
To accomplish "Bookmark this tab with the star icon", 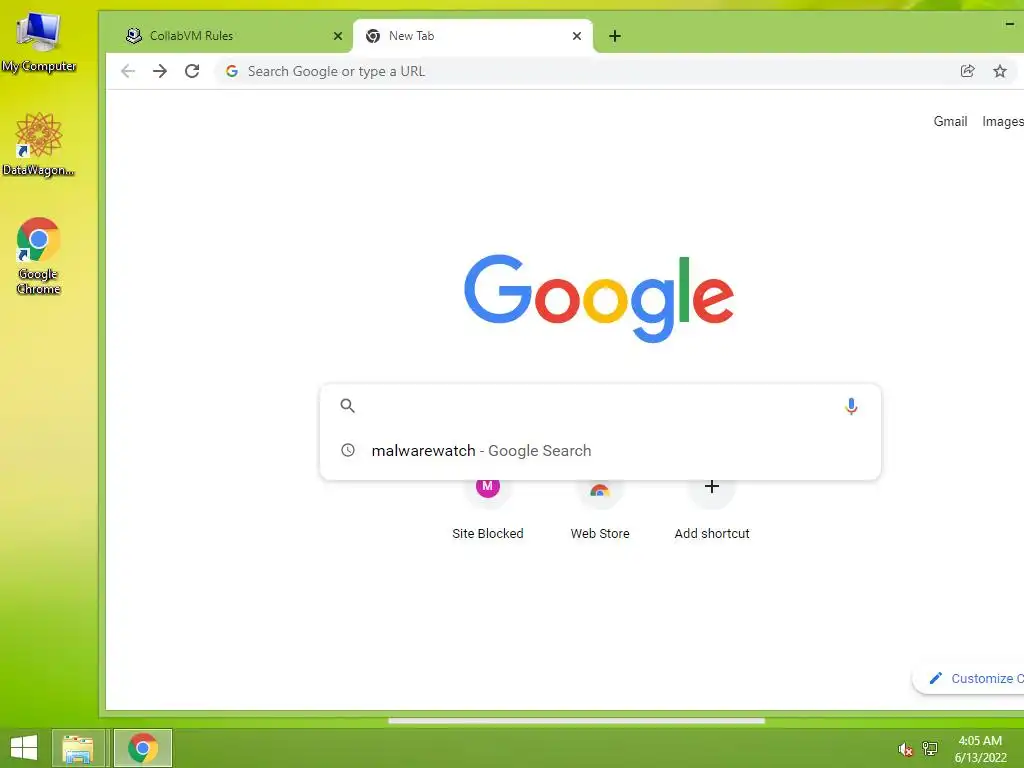I will (x=1000, y=71).
